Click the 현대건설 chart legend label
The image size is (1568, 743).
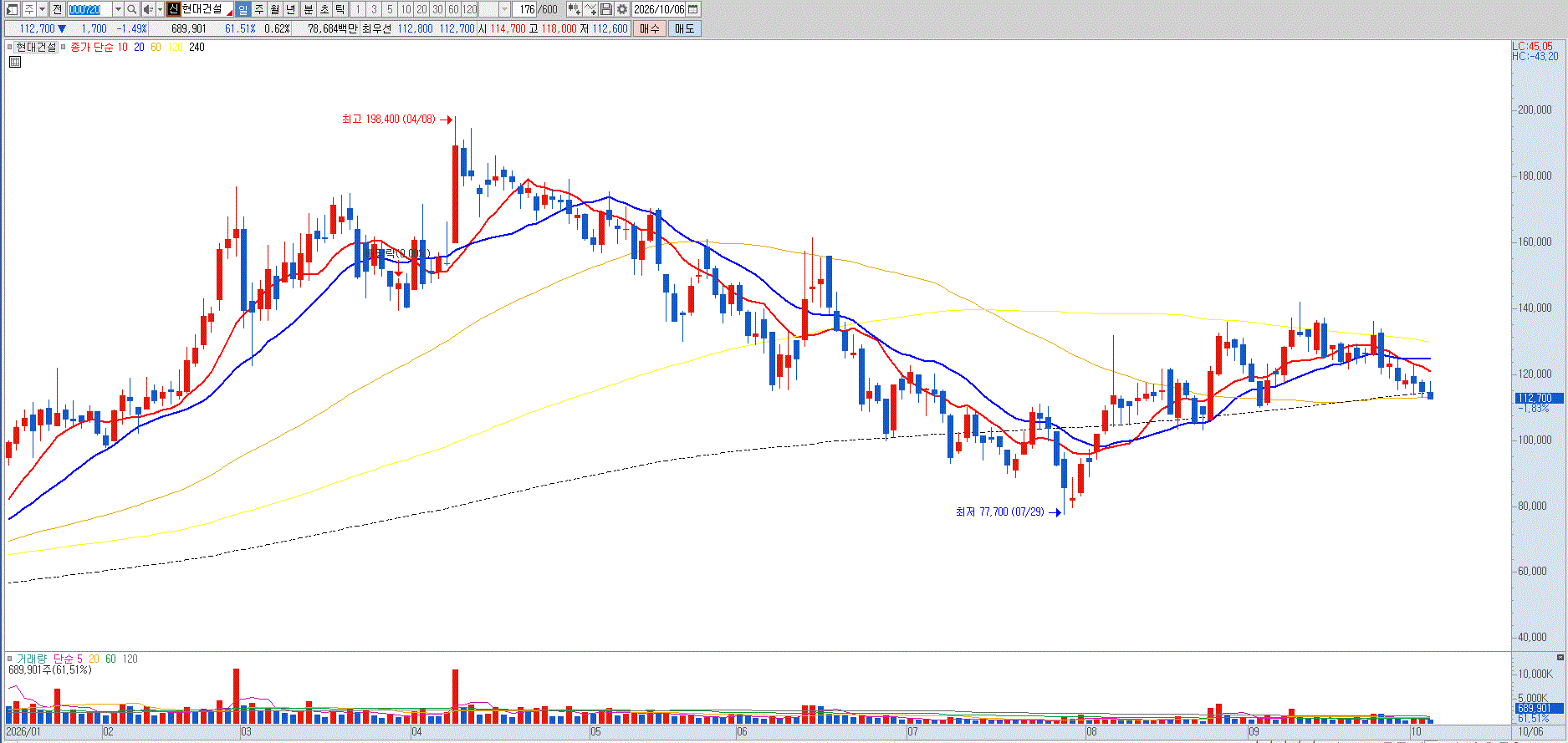point(37,48)
